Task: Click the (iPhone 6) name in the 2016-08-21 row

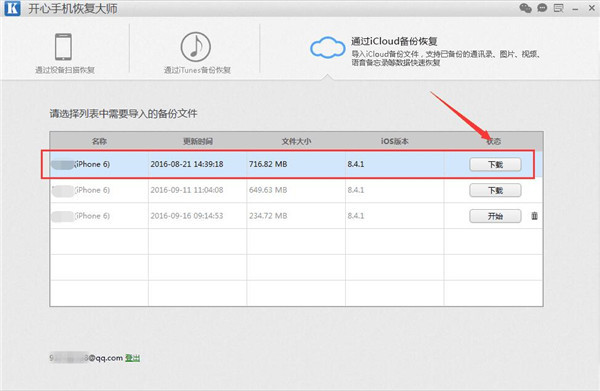Action: 92,164
